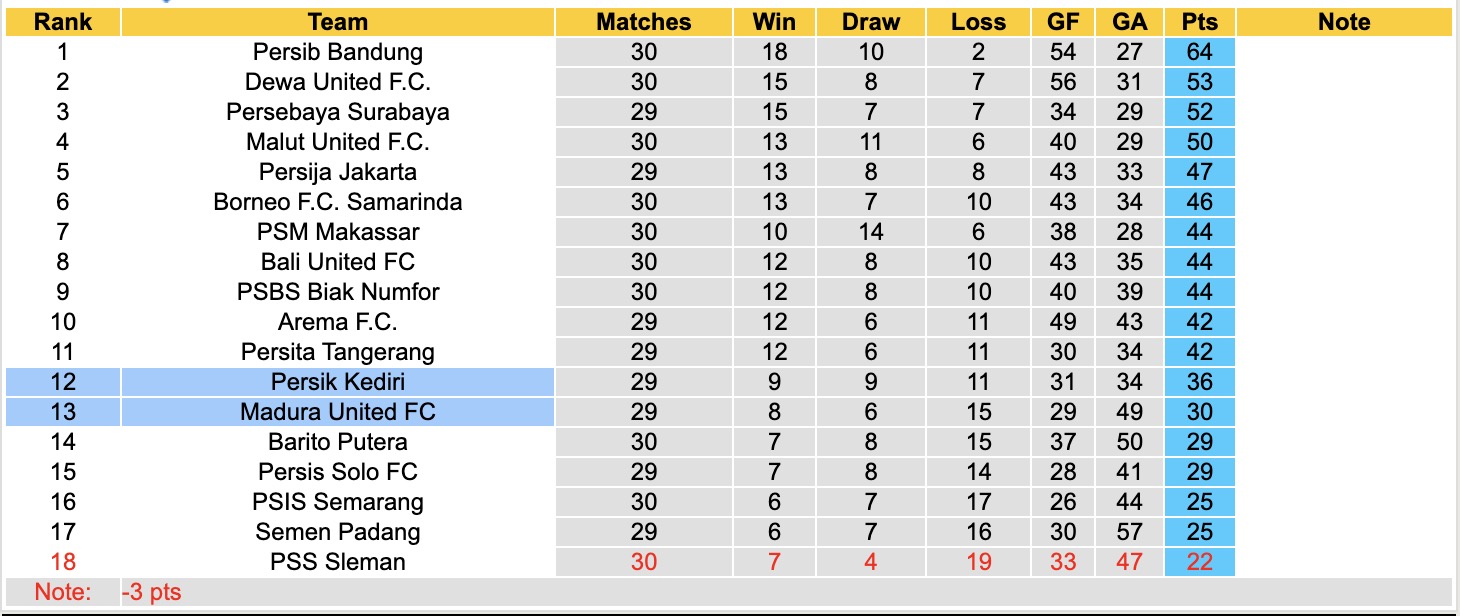Select the Note column header
The width and height of the screenshot is (1460, 616).
click(x=1344, y=22)
